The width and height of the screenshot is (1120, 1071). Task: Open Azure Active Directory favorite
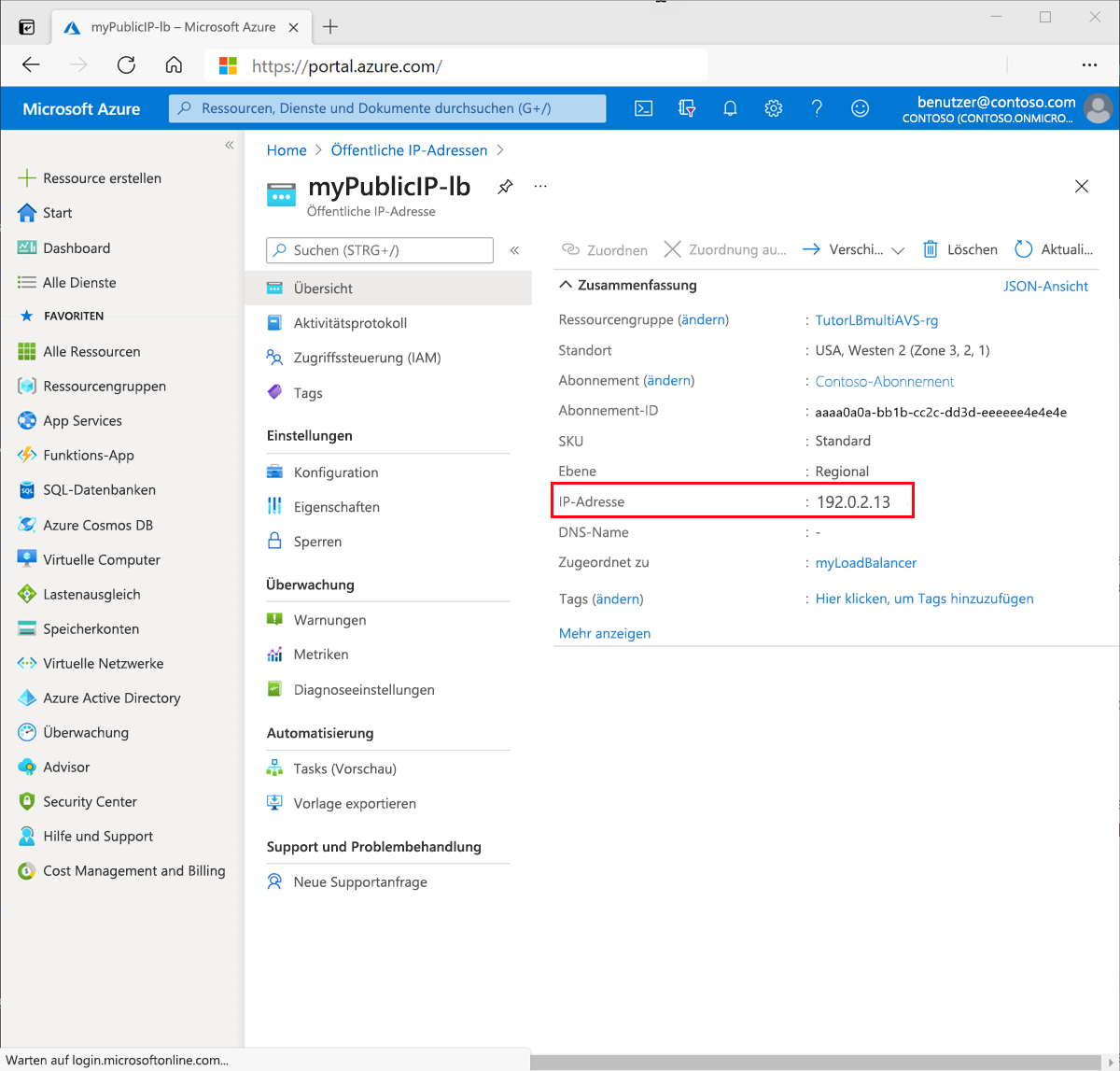pyautogui.click(x=99, y=698)
